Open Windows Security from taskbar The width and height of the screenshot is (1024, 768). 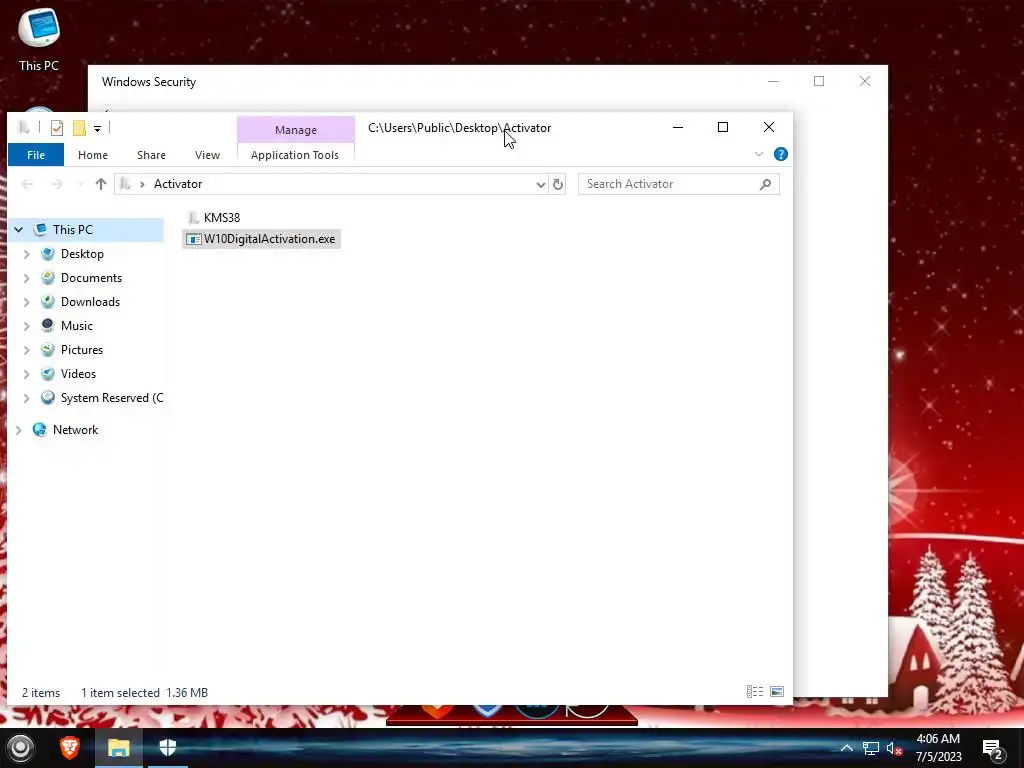168,748
